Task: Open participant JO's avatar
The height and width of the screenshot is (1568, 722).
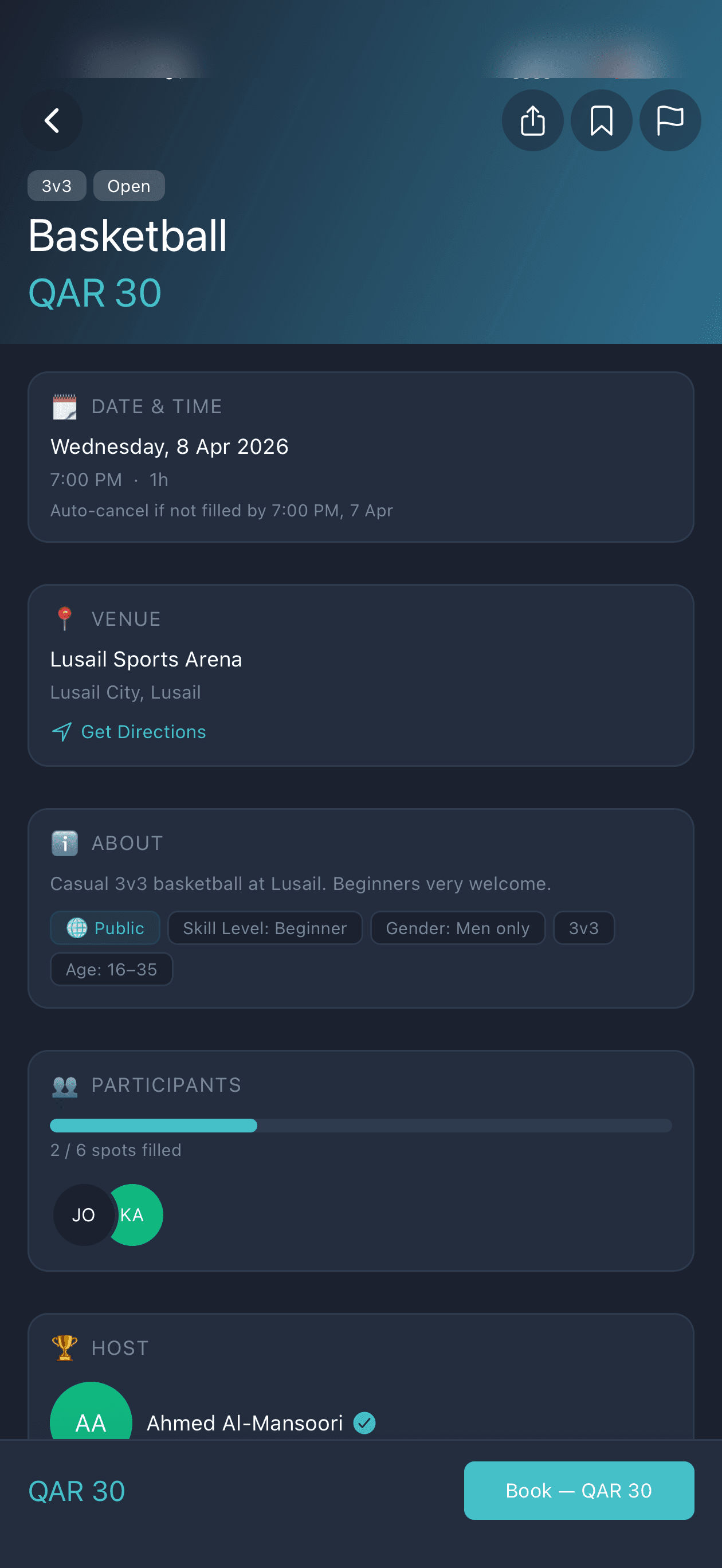Action: tap(84, 1215)
